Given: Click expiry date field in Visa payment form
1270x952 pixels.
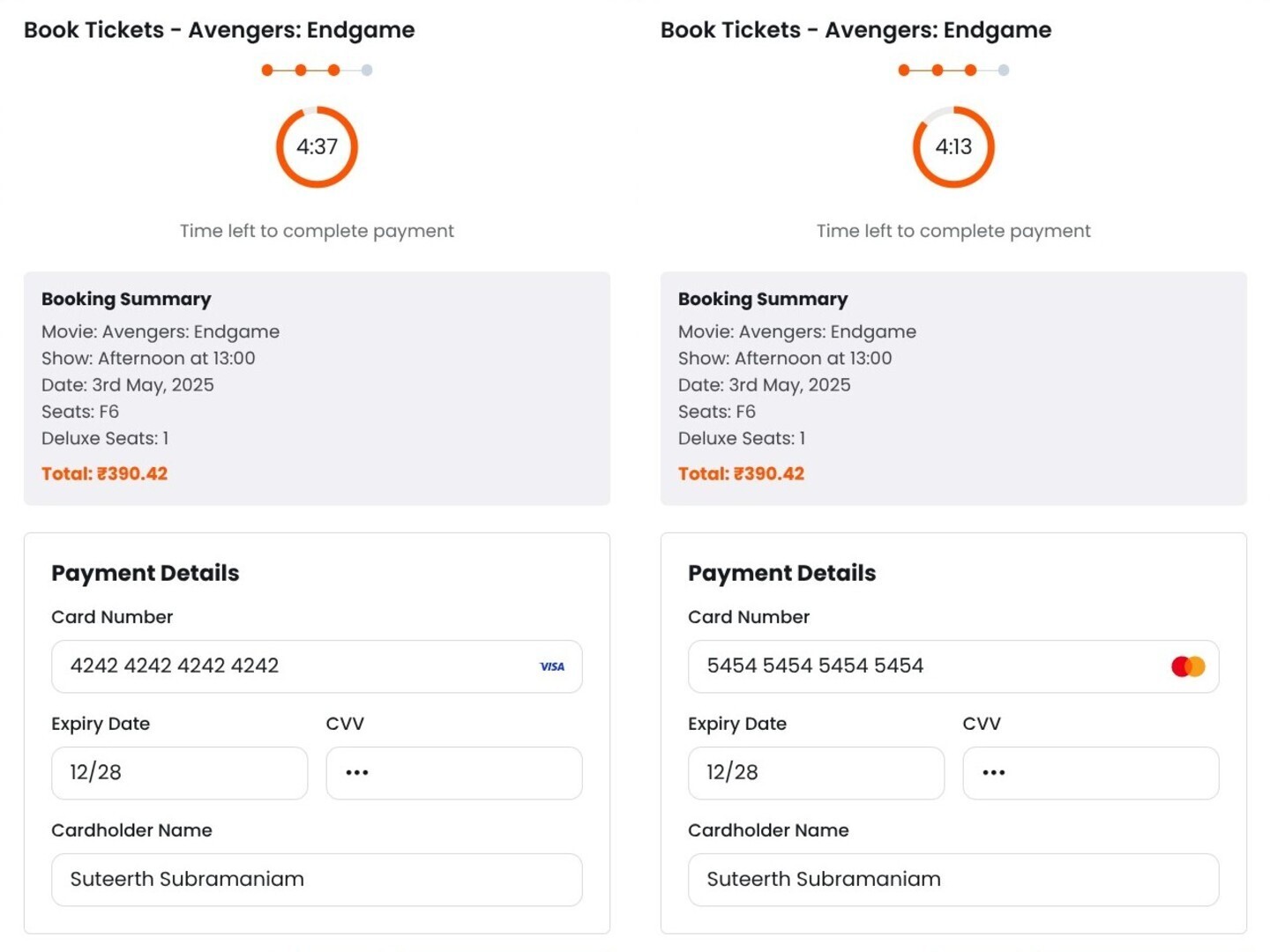Looking at the screenshot, I should (x=180, y=773).
